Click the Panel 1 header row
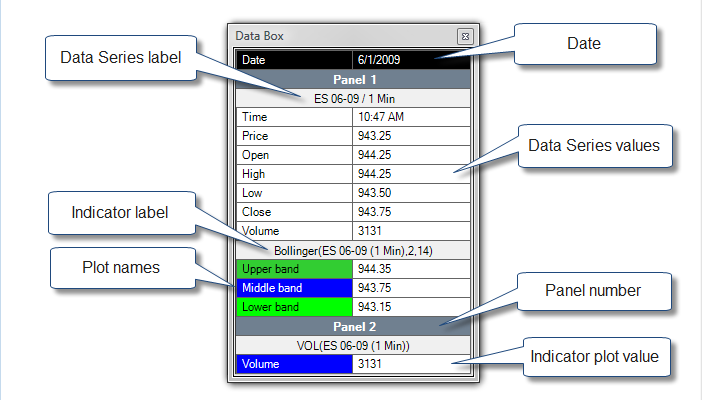 click(x=354, y=79)
